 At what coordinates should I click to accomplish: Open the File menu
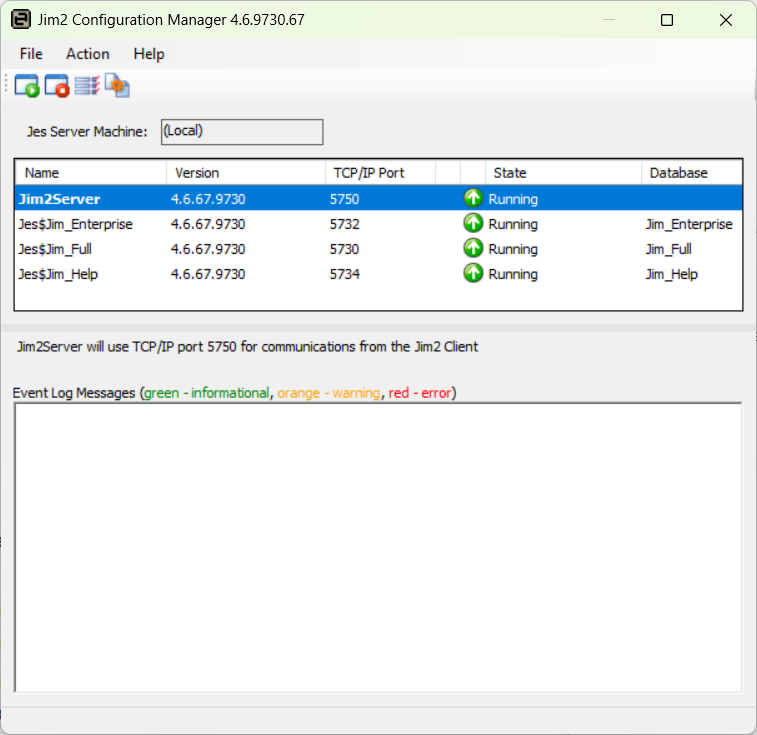click(x=31, y=54)
